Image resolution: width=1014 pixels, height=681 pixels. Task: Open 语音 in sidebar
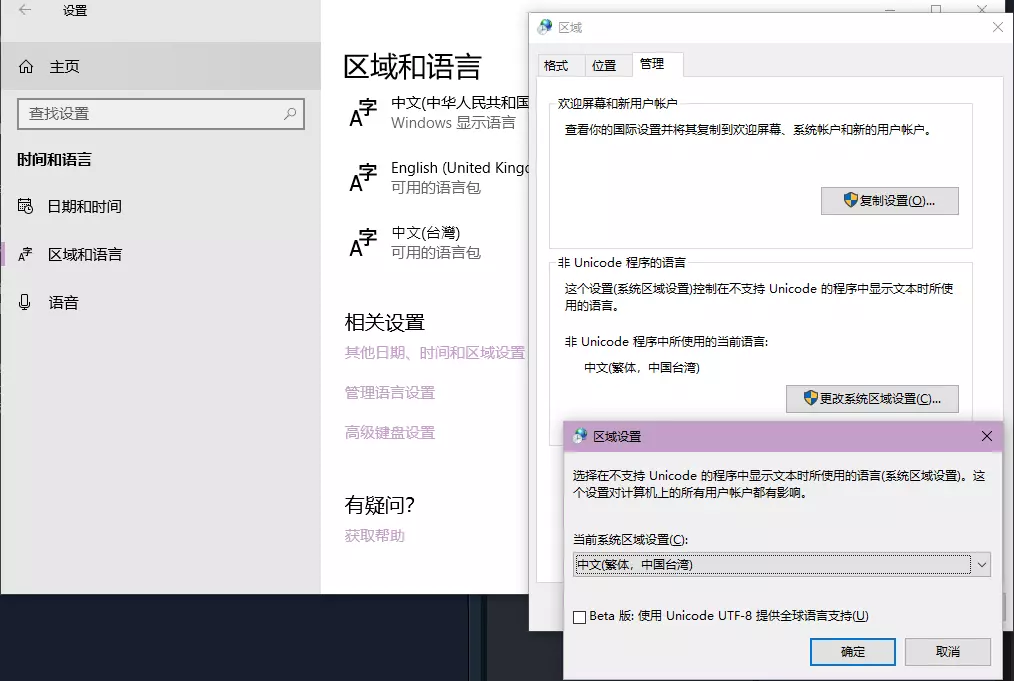click(x=160, y=302)
